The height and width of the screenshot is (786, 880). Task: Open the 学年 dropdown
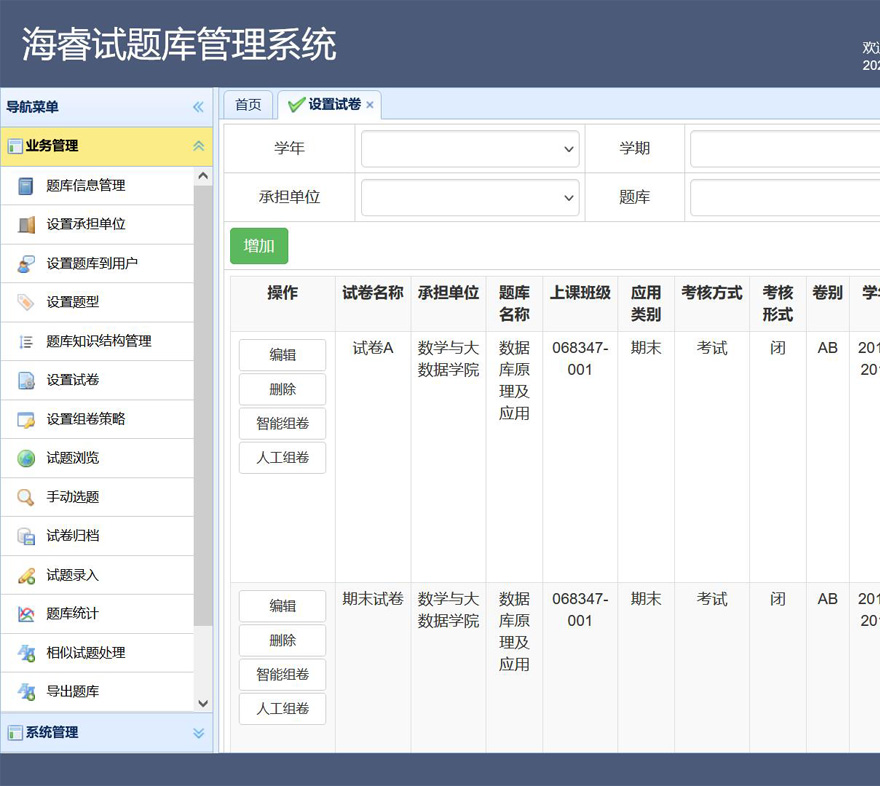coord(470,149)
